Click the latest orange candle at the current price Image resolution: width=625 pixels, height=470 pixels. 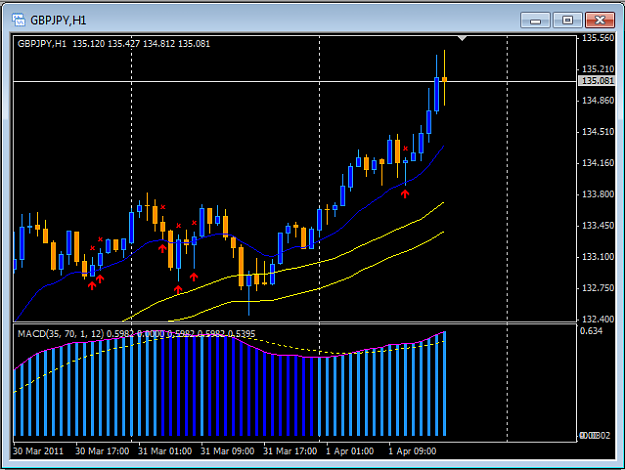(444, 79)
